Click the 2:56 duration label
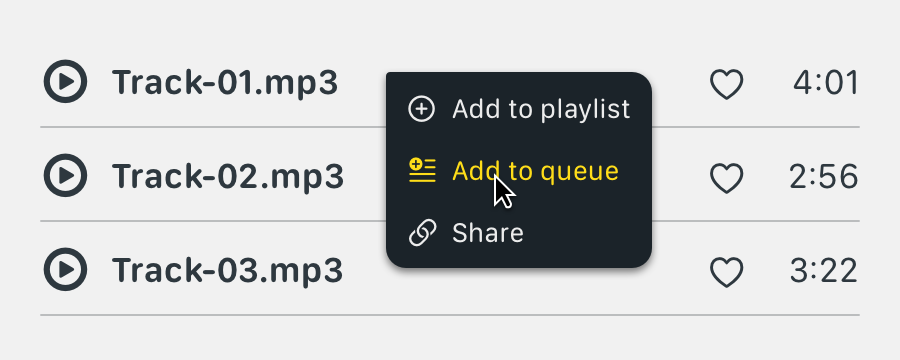Viewport: 900px width, 360px height. click(824, 177)
